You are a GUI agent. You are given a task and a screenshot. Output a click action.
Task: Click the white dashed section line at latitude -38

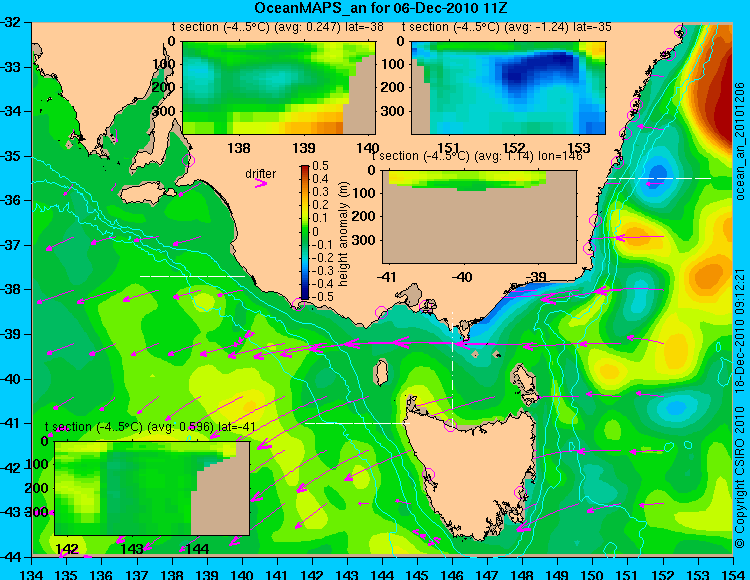coord(192,276)
